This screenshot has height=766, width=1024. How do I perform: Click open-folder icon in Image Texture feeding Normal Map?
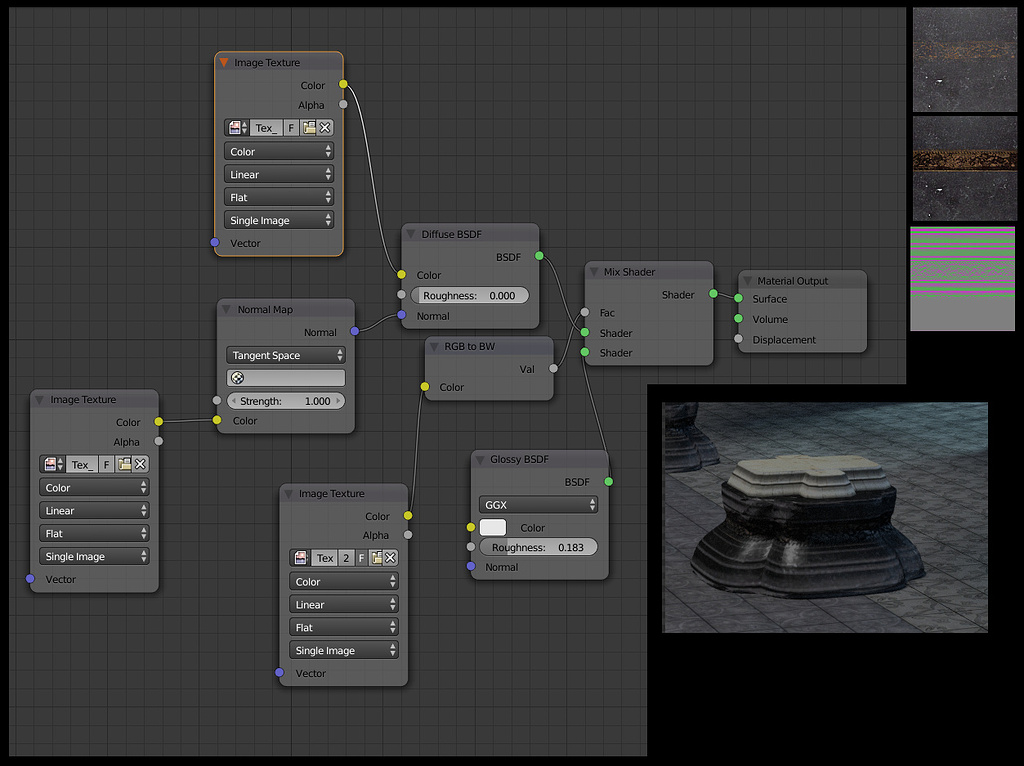(123, 464)
